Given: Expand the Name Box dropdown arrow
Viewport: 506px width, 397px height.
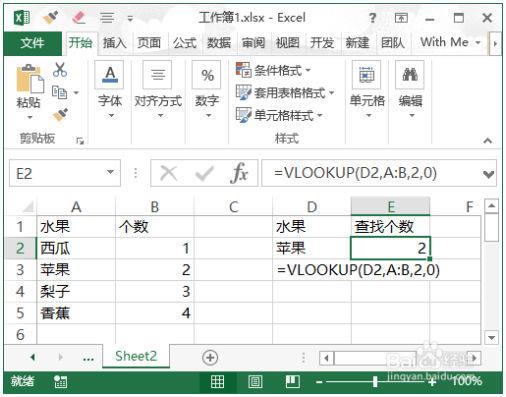Looking at the screenshot, I should 110,172.
